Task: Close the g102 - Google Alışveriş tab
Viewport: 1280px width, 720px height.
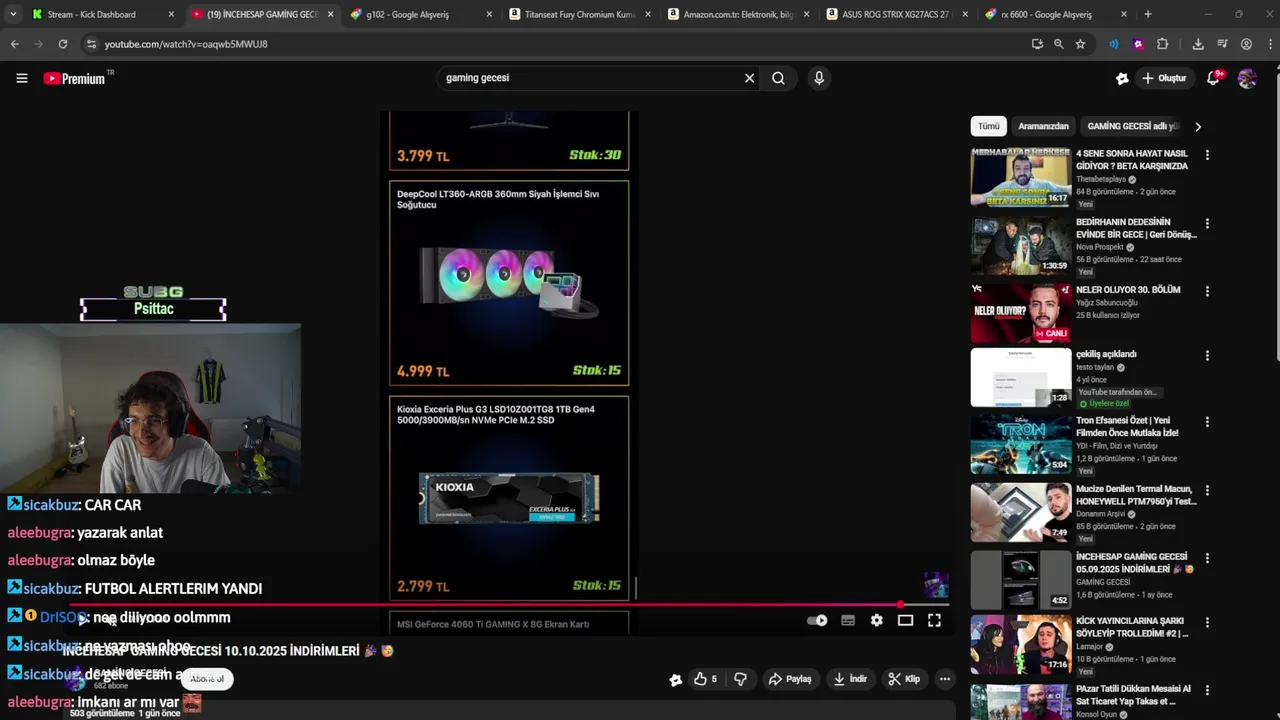Action: point(489,14)
